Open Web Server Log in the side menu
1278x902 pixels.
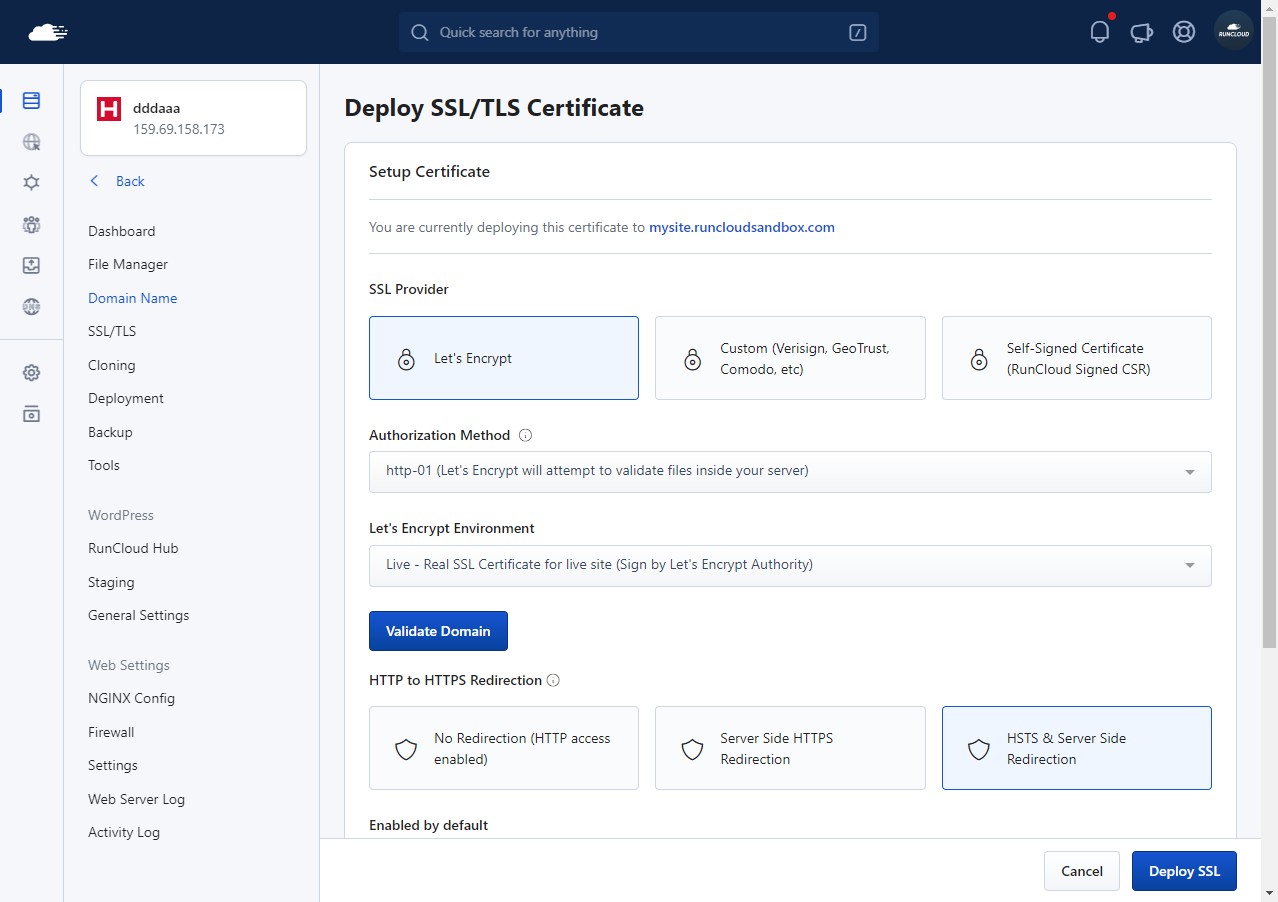coord(136,799)
